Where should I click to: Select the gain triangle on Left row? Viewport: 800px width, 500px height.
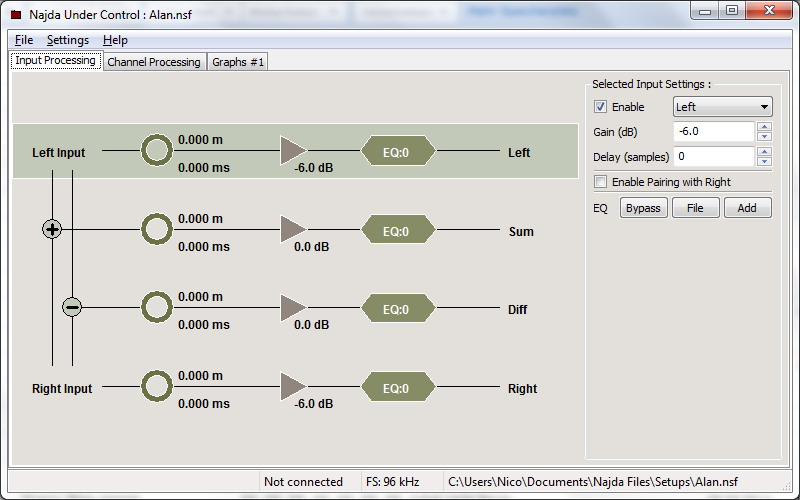pyautogui.click(x=293, y=151)
